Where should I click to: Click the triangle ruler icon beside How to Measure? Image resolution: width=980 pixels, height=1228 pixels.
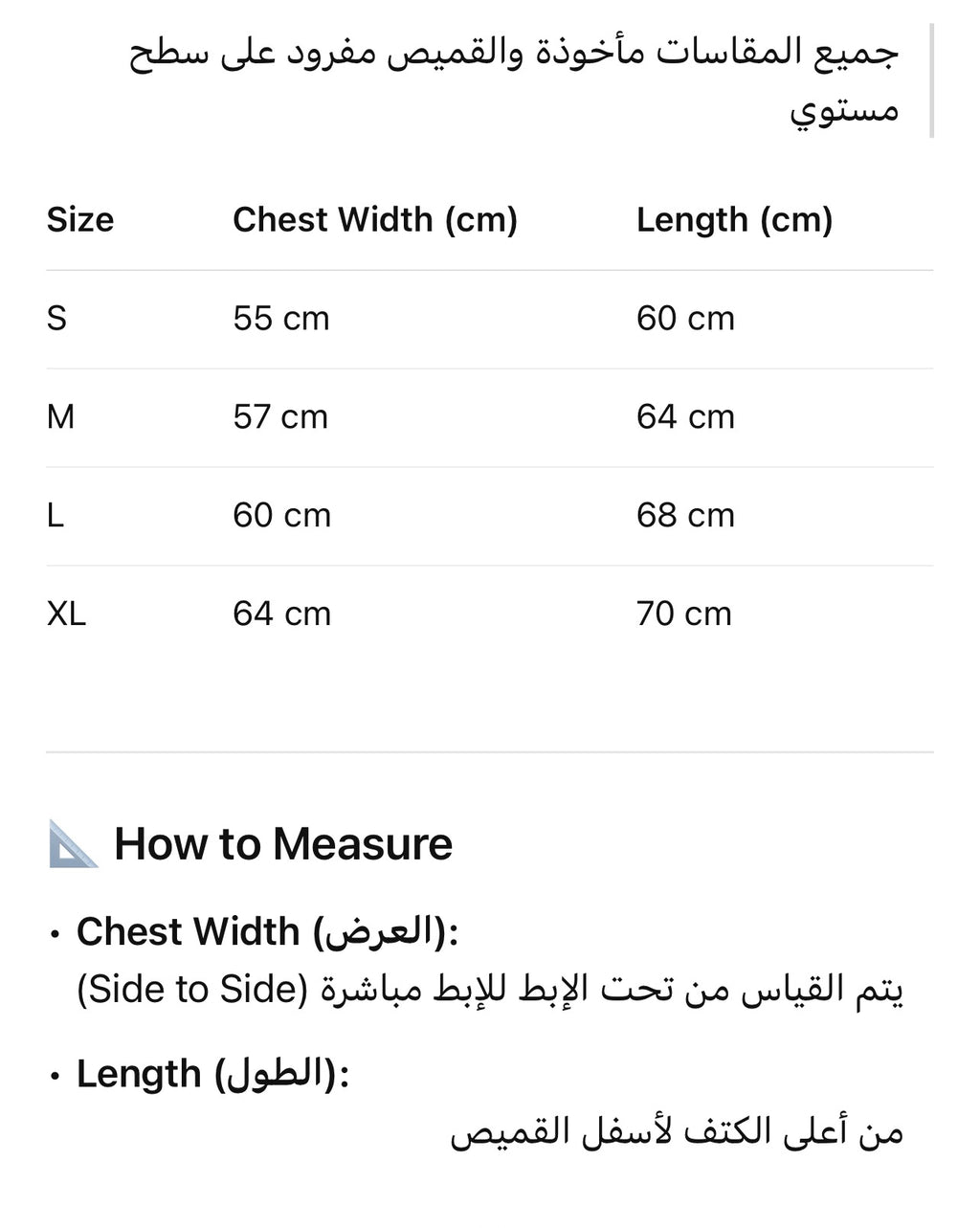tap(74, 843)
